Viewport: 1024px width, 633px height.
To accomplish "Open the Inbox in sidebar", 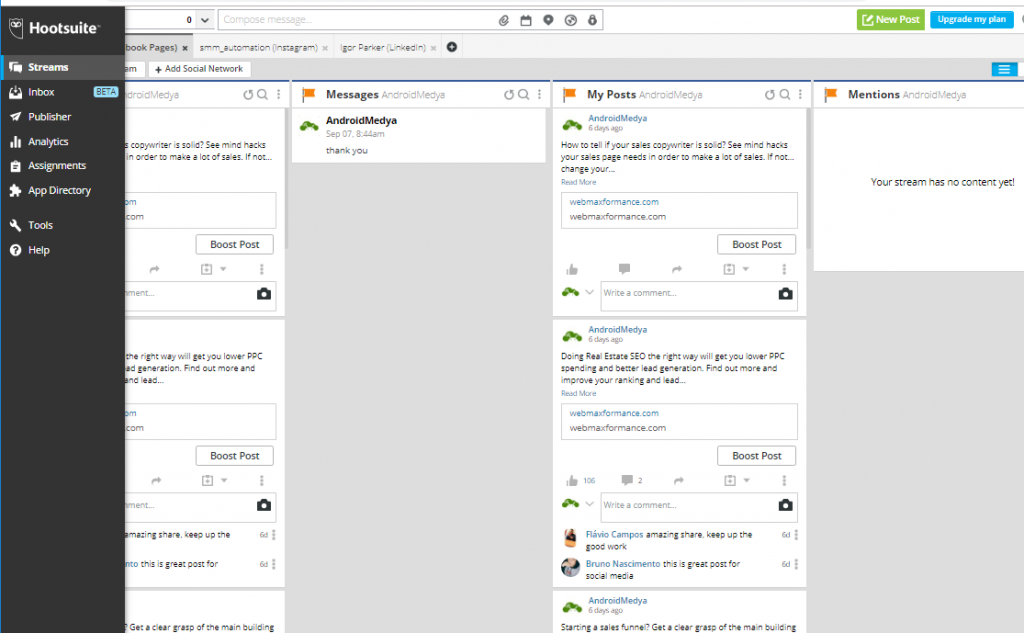I will pos(63,92).
